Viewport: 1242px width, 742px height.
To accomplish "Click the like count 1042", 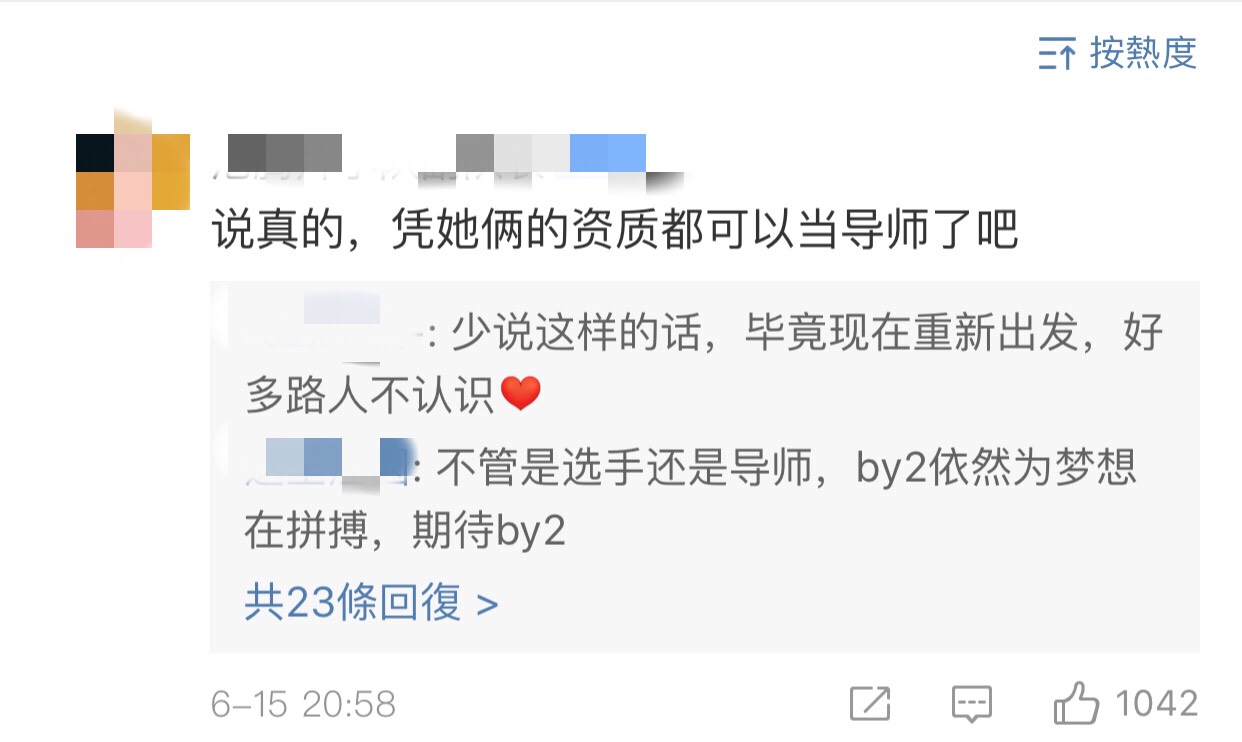I will coord(1156,704).
